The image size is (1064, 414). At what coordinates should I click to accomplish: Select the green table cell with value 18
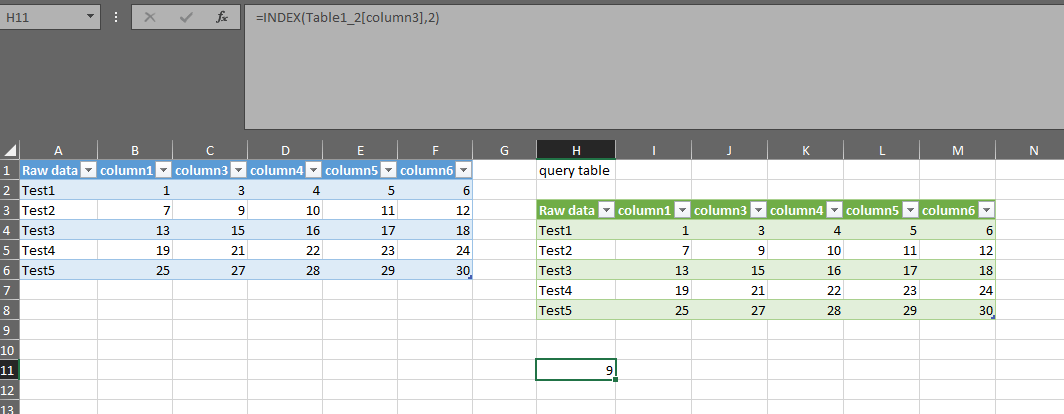[957, 270]
